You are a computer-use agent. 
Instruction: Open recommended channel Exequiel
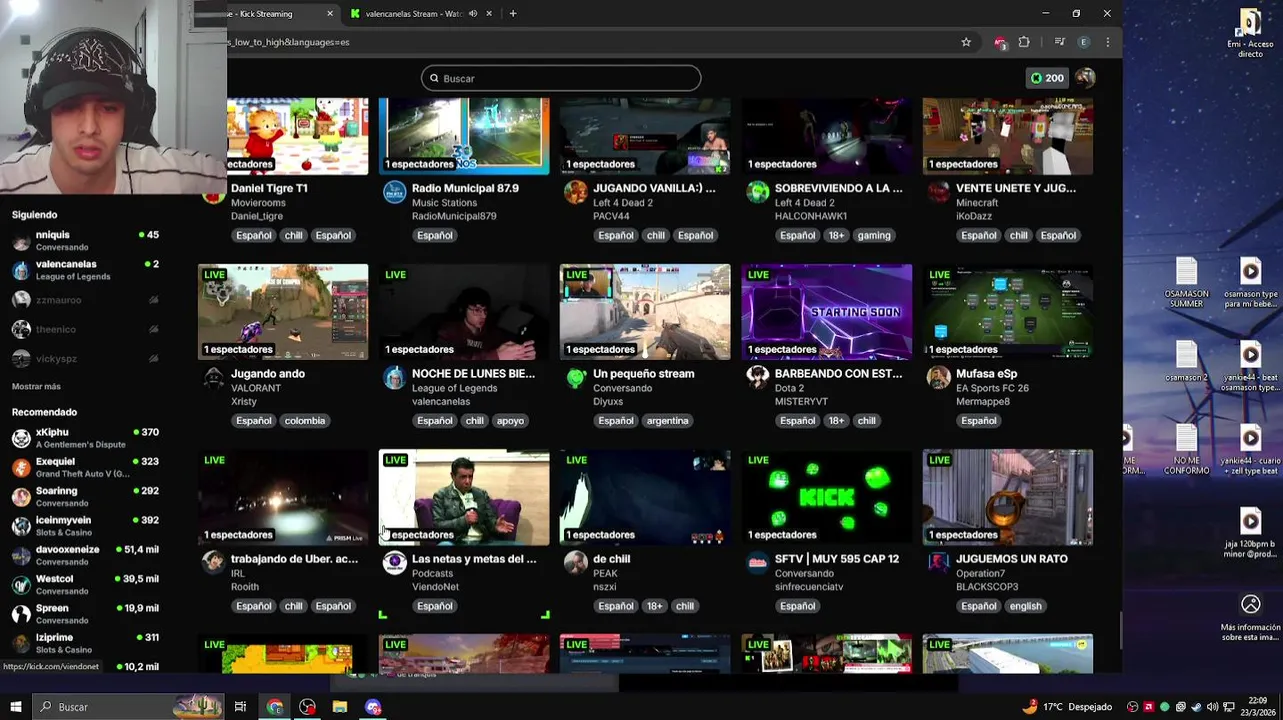coord(86,467)
